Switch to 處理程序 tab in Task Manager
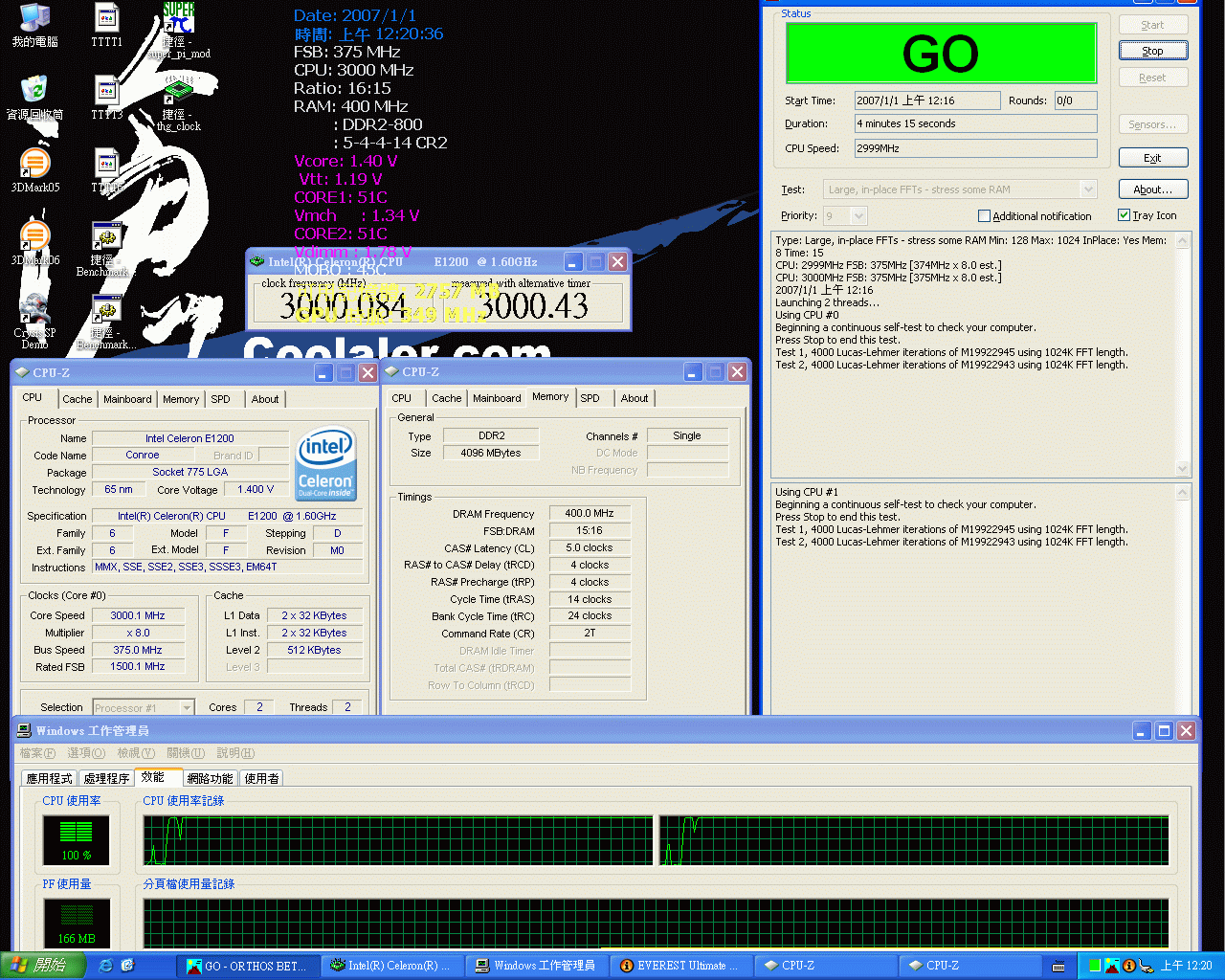 [106, 778]
